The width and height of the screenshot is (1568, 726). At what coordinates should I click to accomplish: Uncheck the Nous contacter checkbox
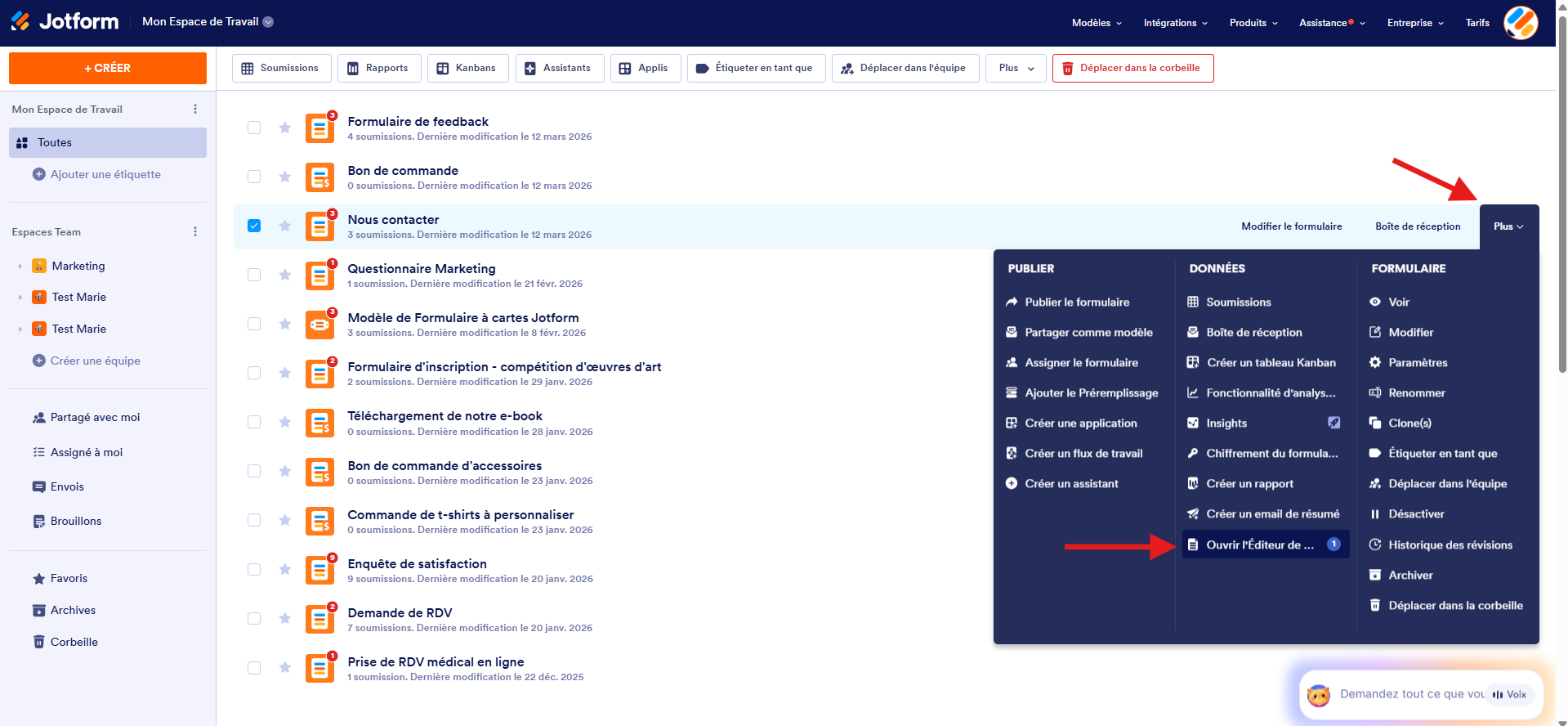pos(254,226)
